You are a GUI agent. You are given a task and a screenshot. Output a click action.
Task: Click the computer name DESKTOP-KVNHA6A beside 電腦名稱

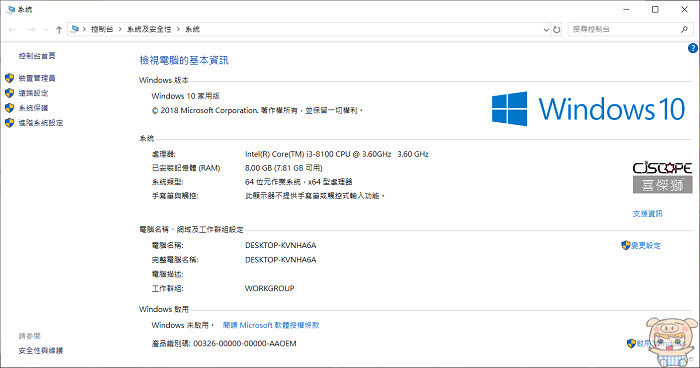click(x=280, y=245)
